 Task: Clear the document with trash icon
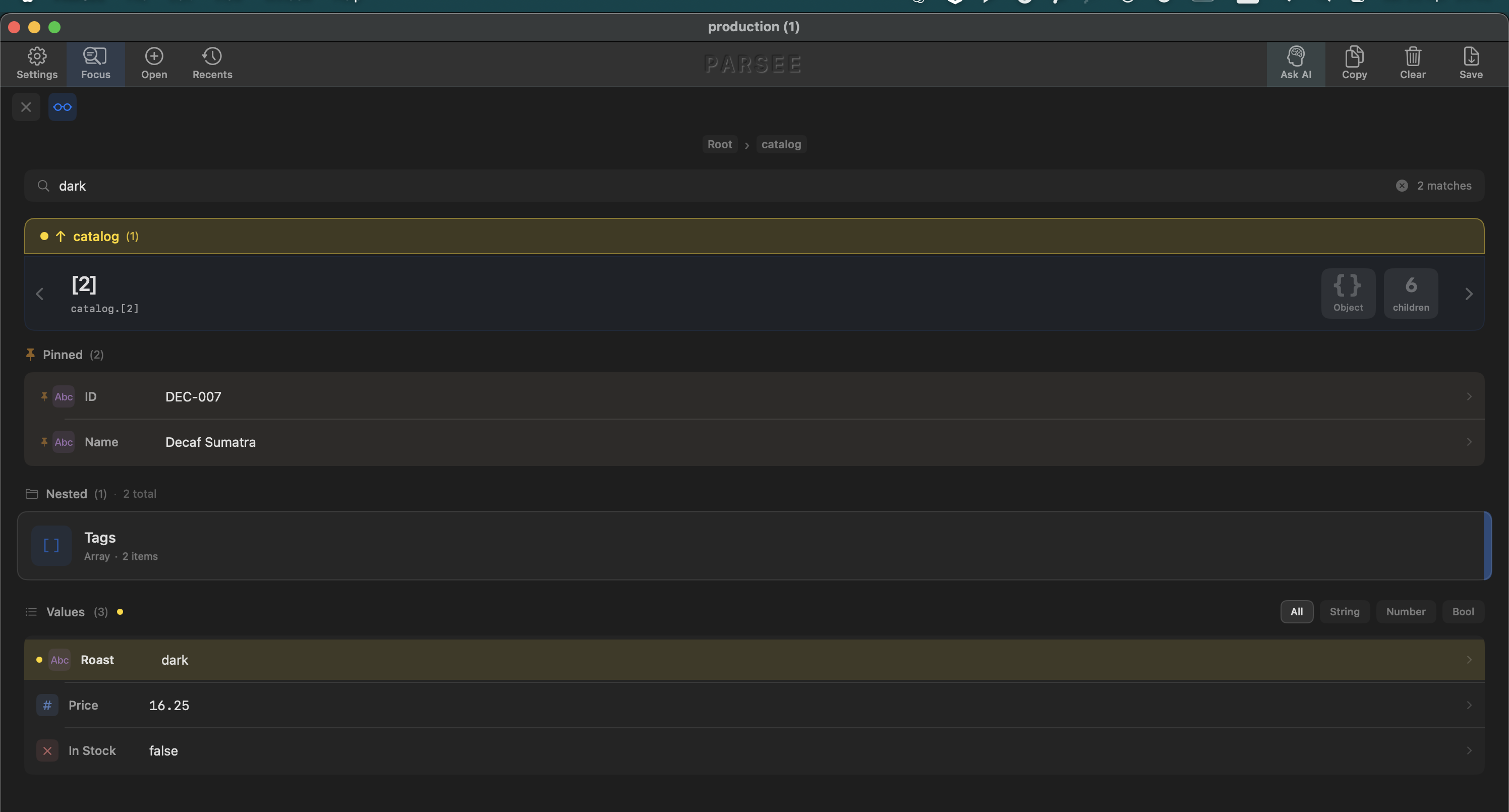click(x=1413, y=64)
